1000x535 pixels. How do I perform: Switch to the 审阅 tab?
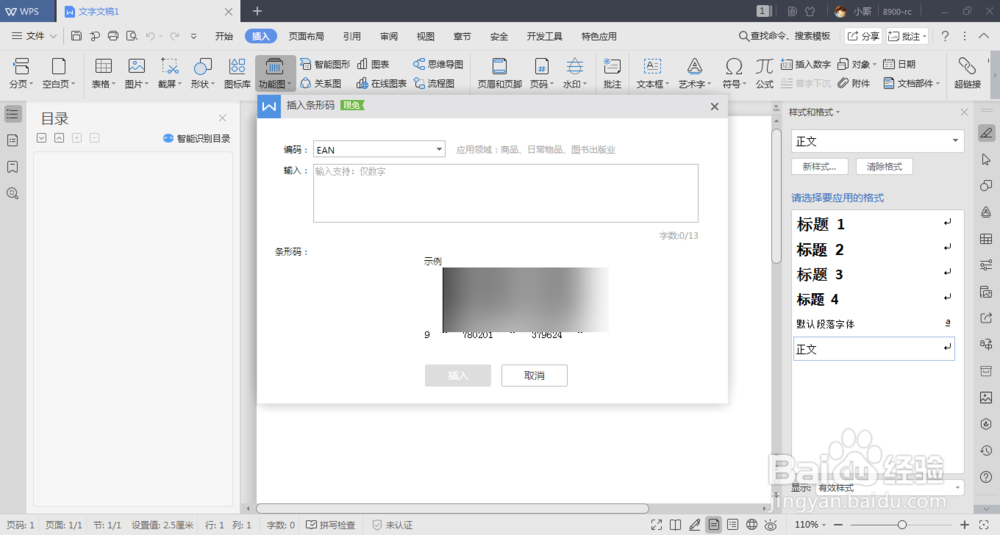(388, 36)
